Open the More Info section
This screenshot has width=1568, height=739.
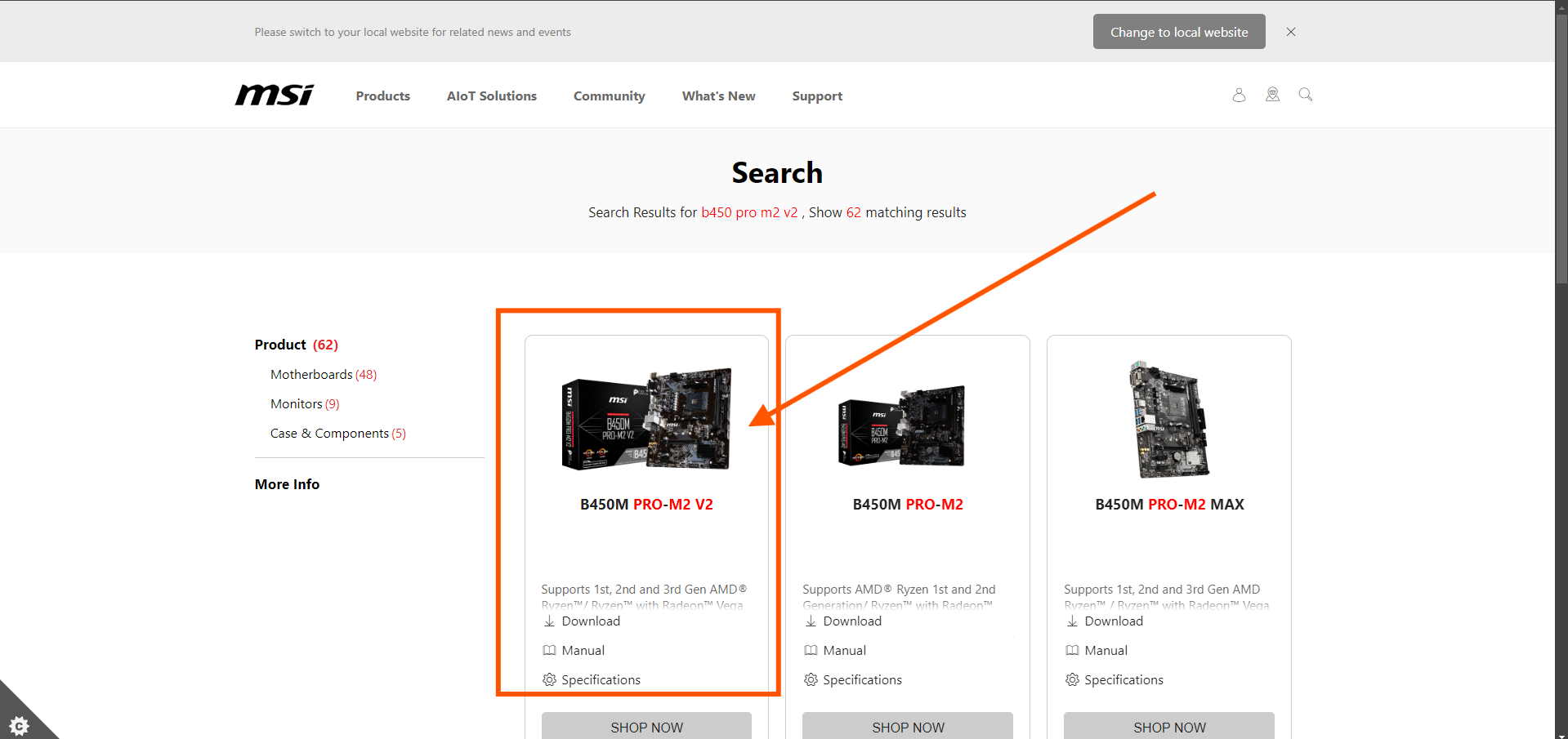(287, 484)
